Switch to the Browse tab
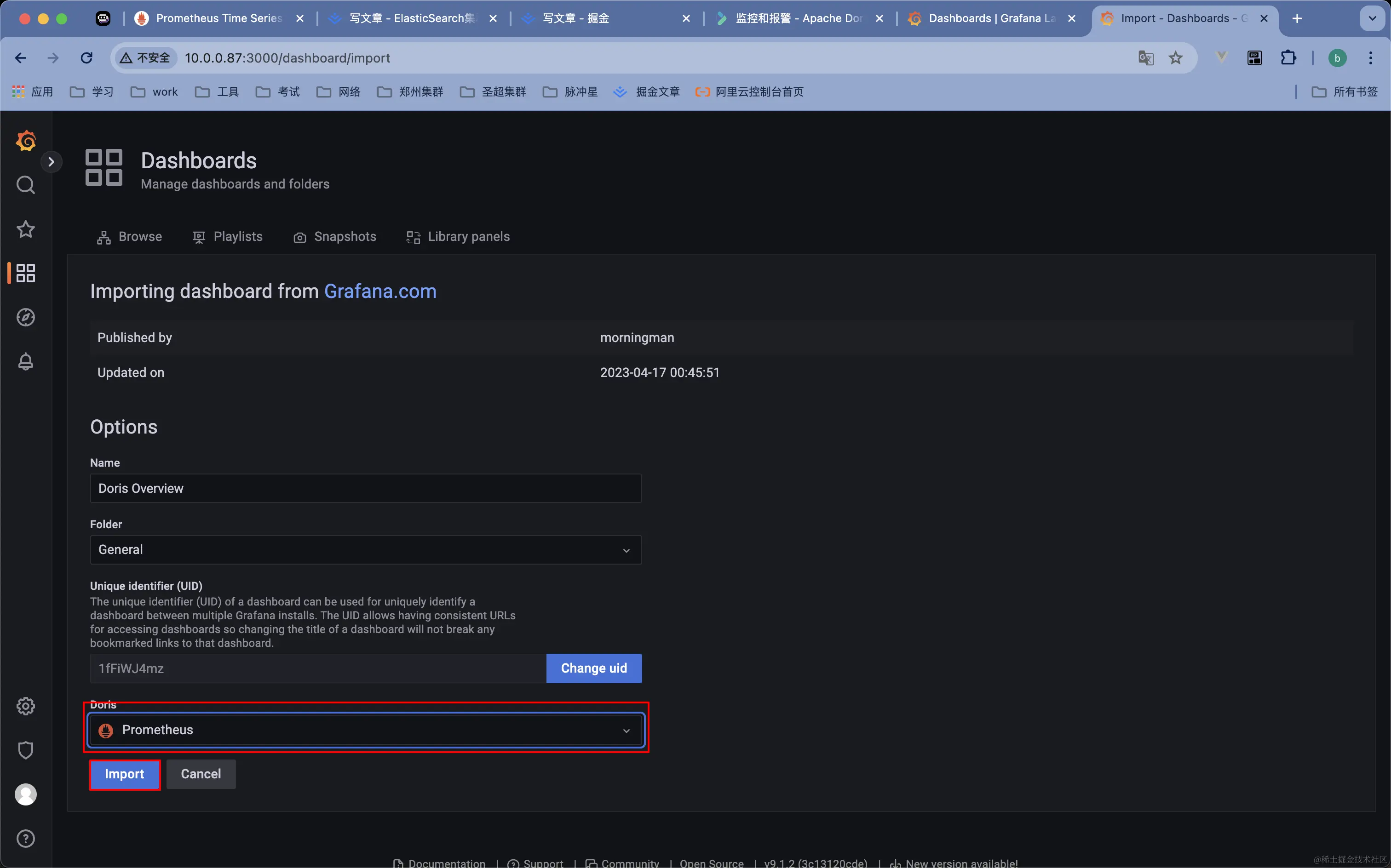This screenshot has height=868, width=1391. tap(130, 236)
